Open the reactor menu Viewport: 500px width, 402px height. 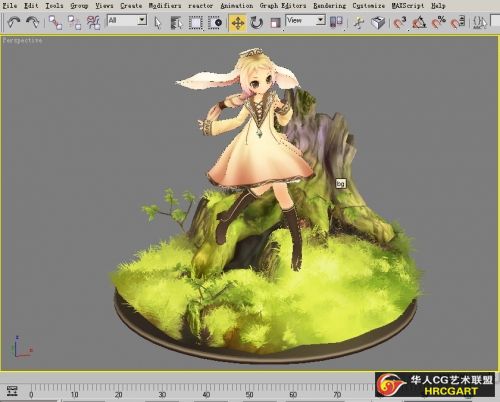point(200,6)
